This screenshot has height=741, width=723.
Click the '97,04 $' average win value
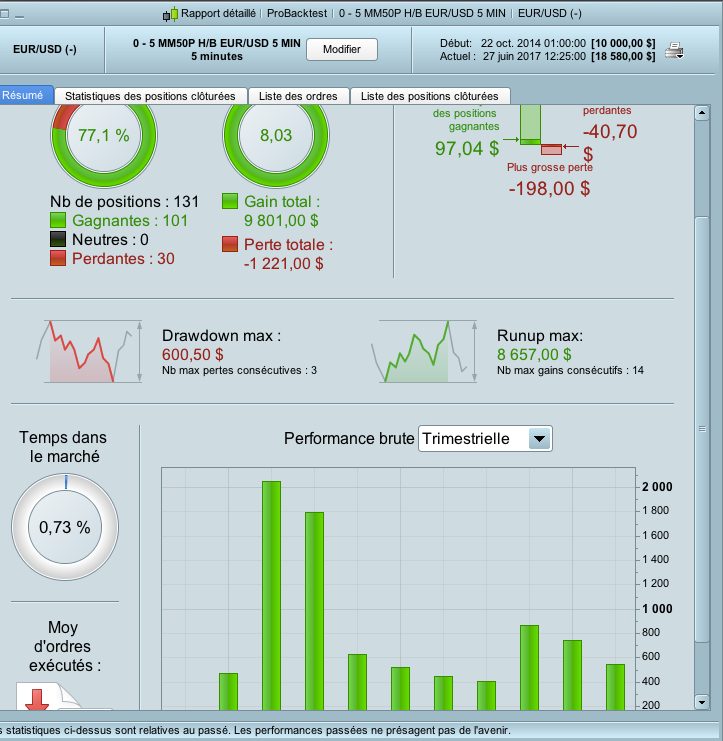[467, 148]
